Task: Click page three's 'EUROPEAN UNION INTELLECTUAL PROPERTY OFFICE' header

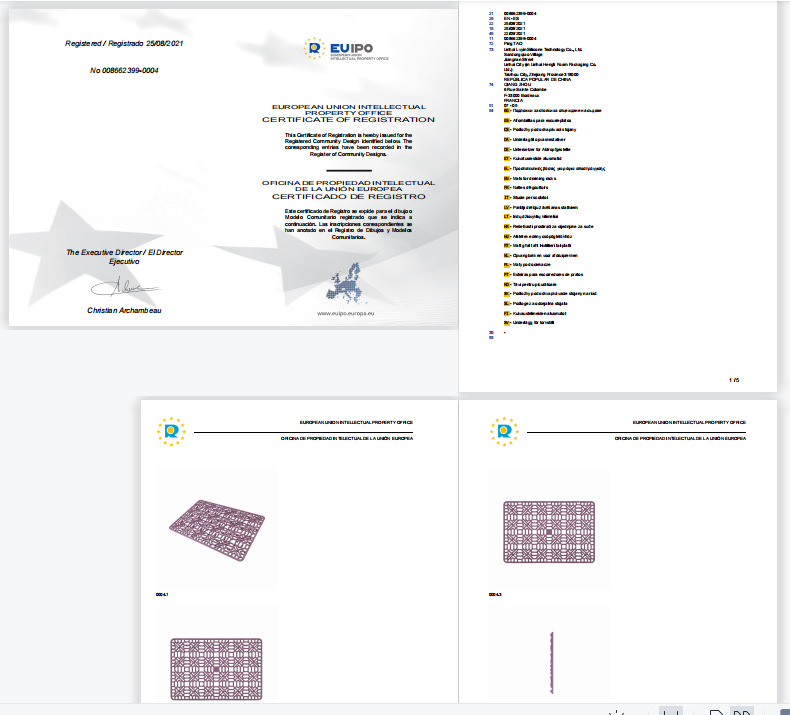Action: tap(356, 422)
